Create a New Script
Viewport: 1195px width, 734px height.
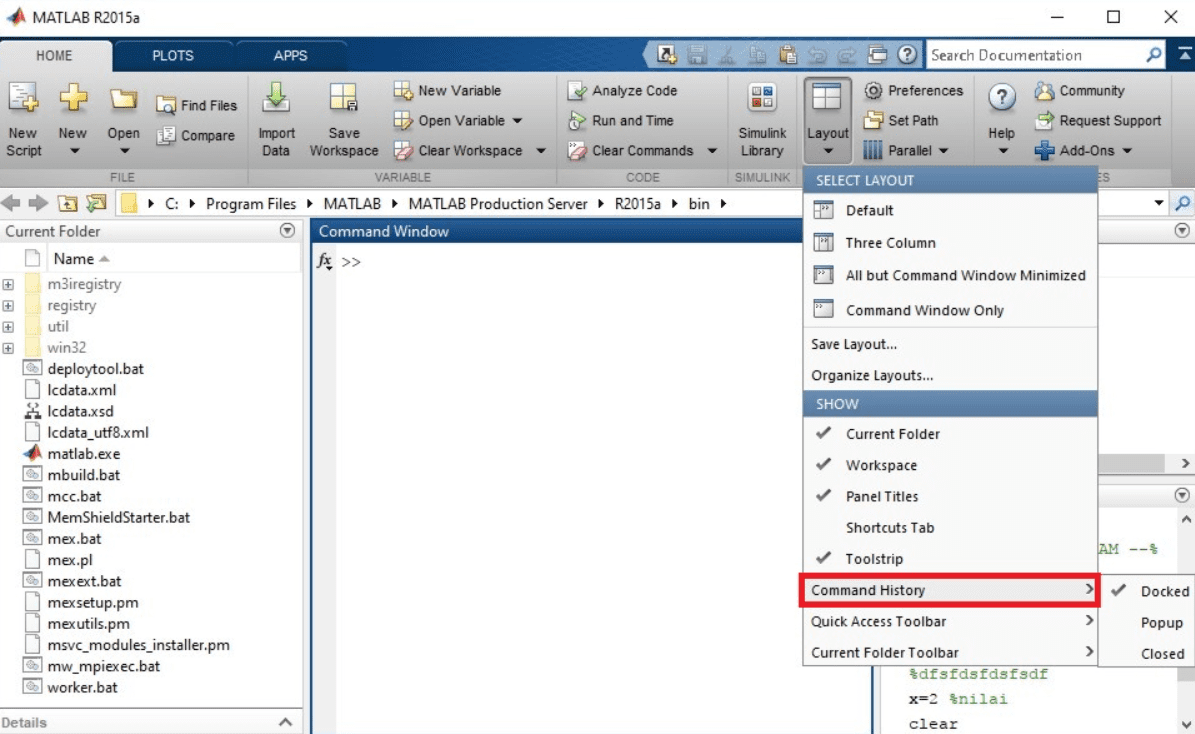pyautogui.click(x=24, y=120)
